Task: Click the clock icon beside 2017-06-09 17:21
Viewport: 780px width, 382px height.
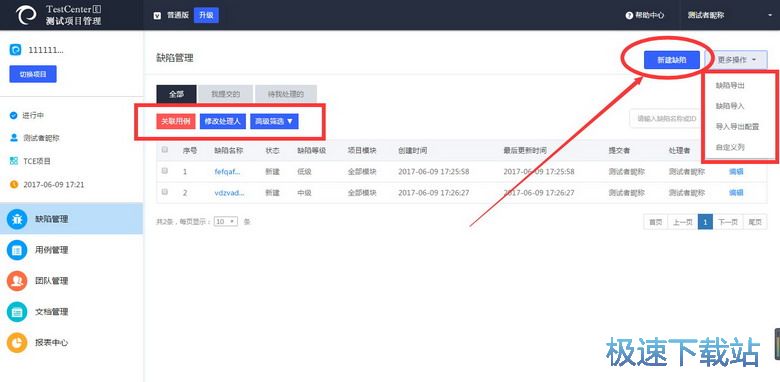Action: (x=13, y=185)
